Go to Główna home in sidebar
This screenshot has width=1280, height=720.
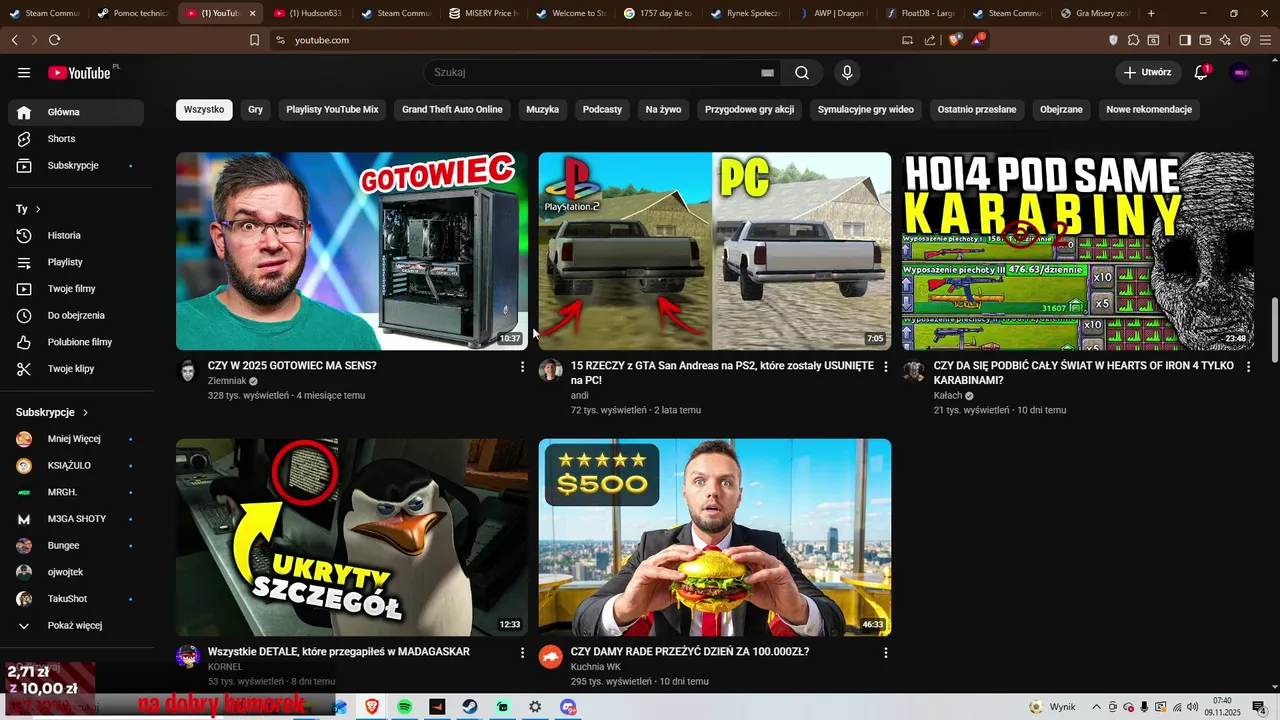point(76,112)
